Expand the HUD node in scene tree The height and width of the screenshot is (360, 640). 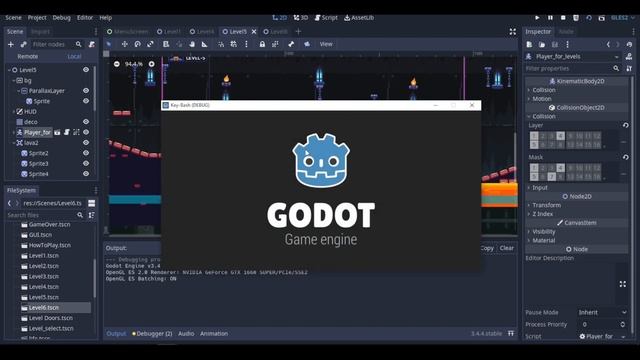(x=14, y=111)
